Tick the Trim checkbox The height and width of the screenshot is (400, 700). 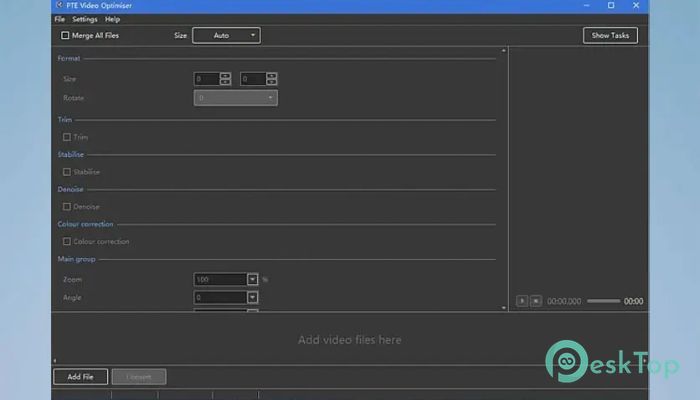click(67, 137)
